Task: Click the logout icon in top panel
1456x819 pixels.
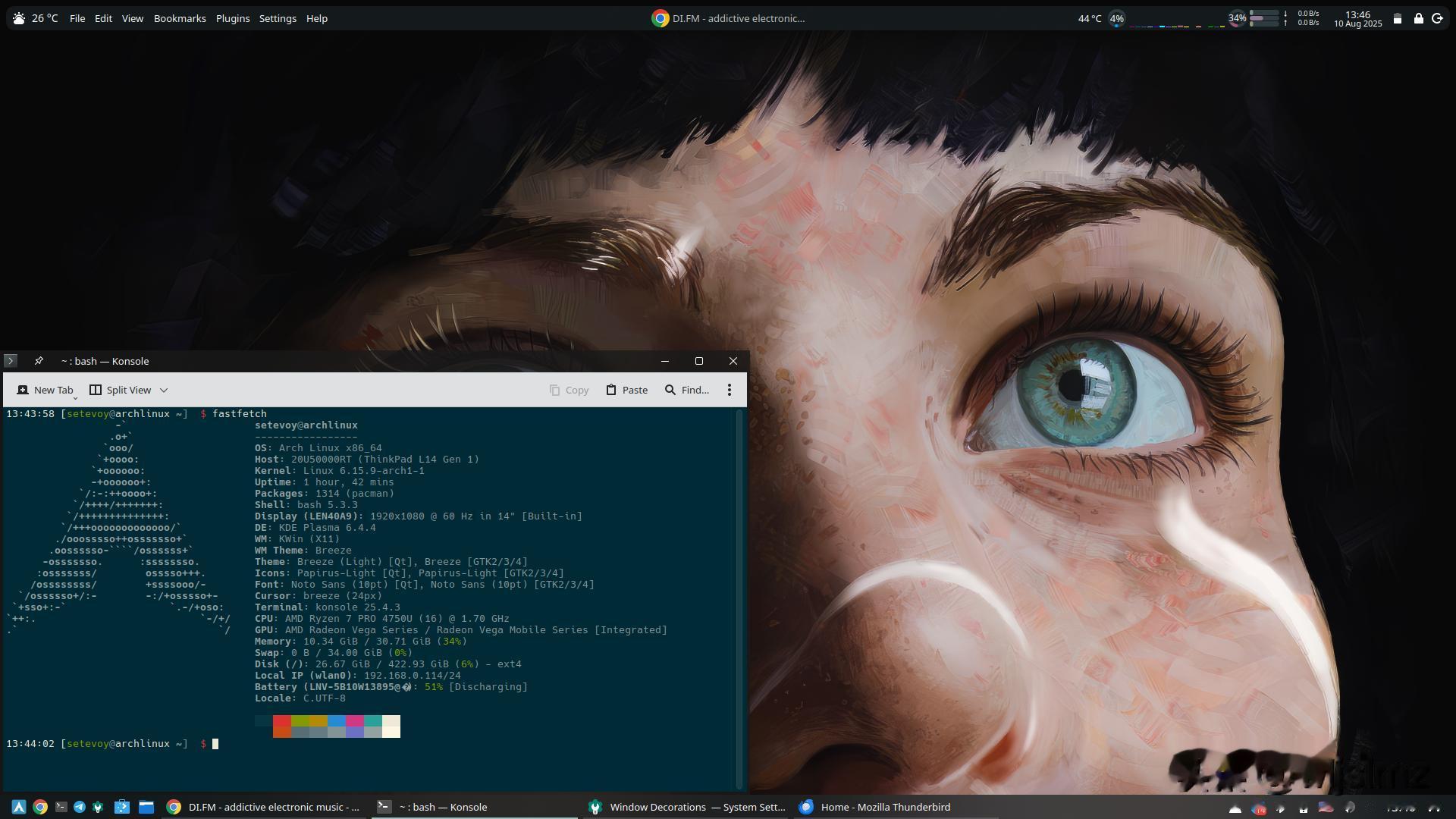Action: [1437, 18]
